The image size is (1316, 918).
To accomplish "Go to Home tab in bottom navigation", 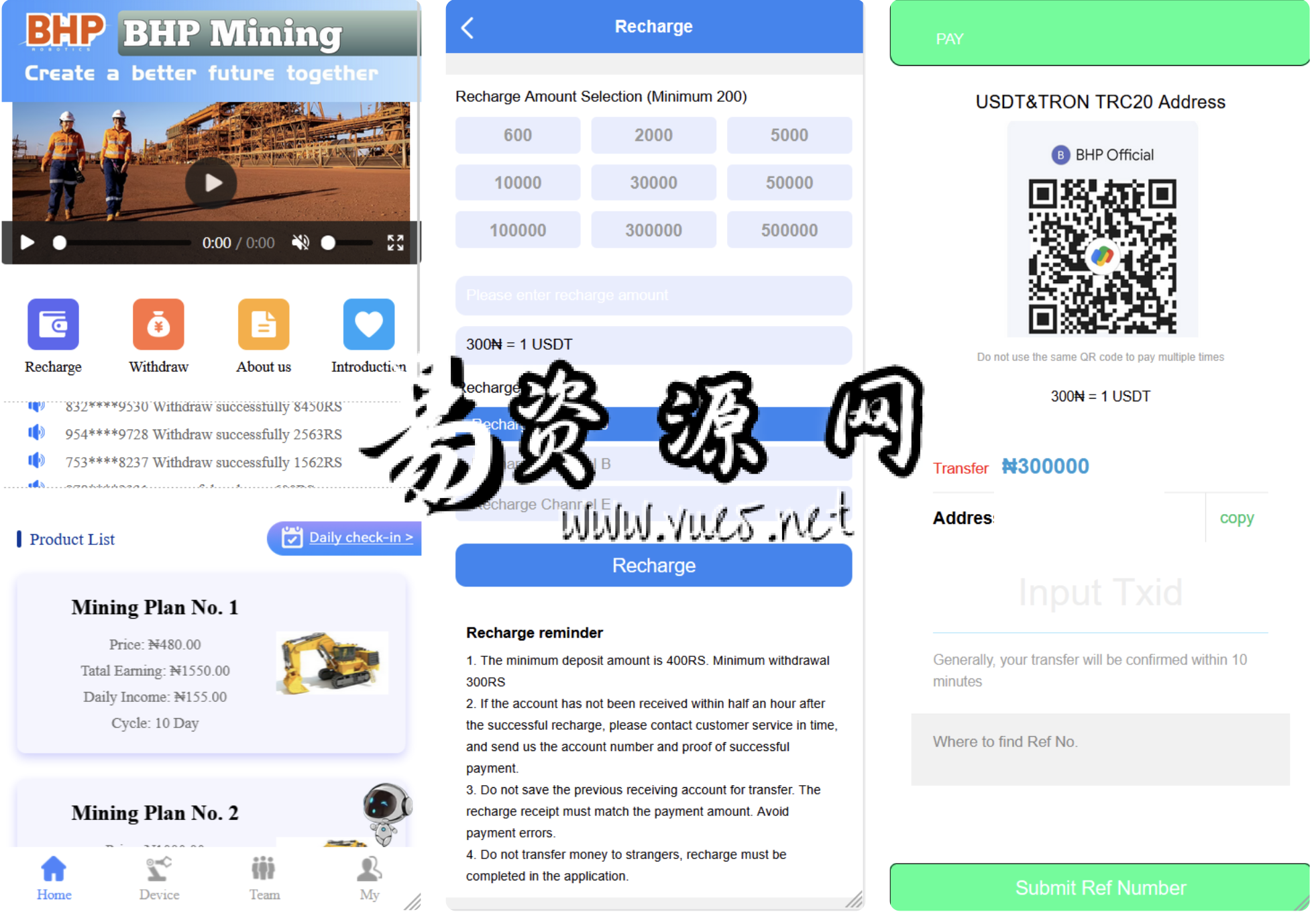I will coord(54,878).
